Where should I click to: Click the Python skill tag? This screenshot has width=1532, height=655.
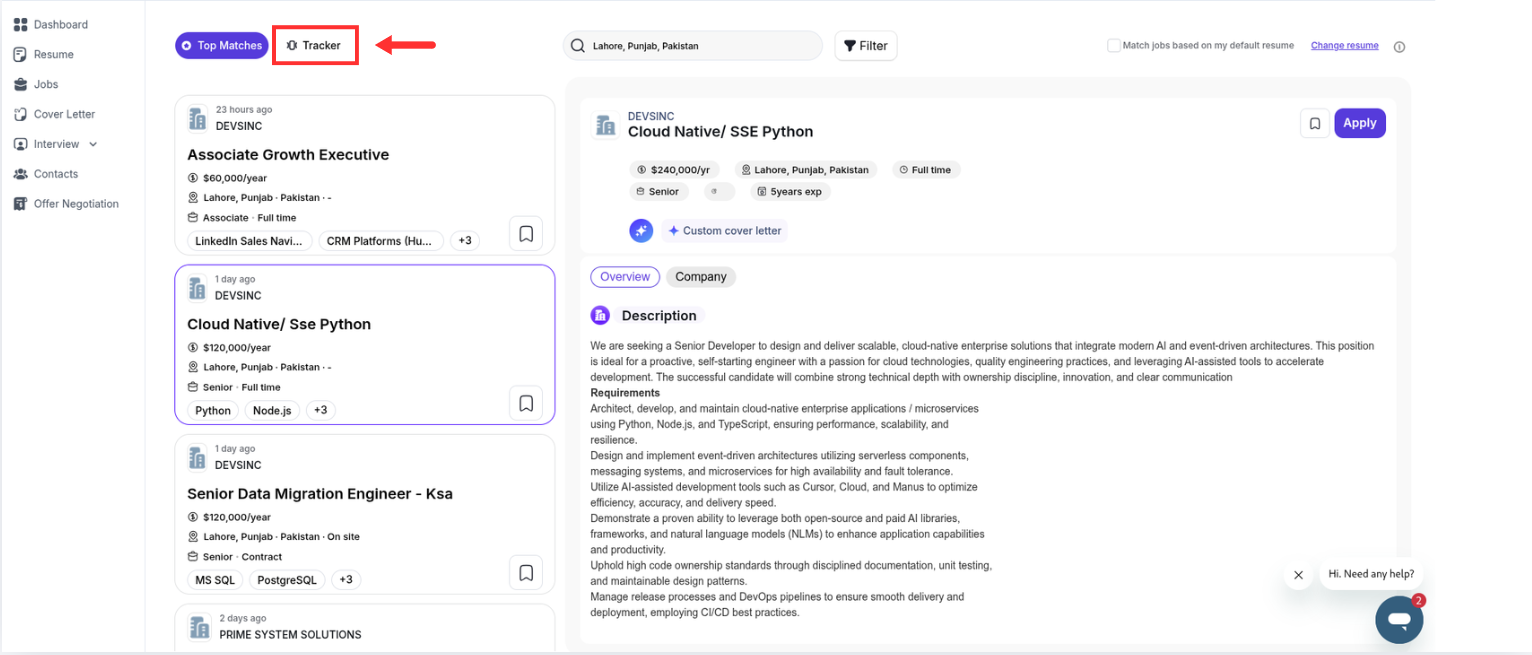coord(213,410)
